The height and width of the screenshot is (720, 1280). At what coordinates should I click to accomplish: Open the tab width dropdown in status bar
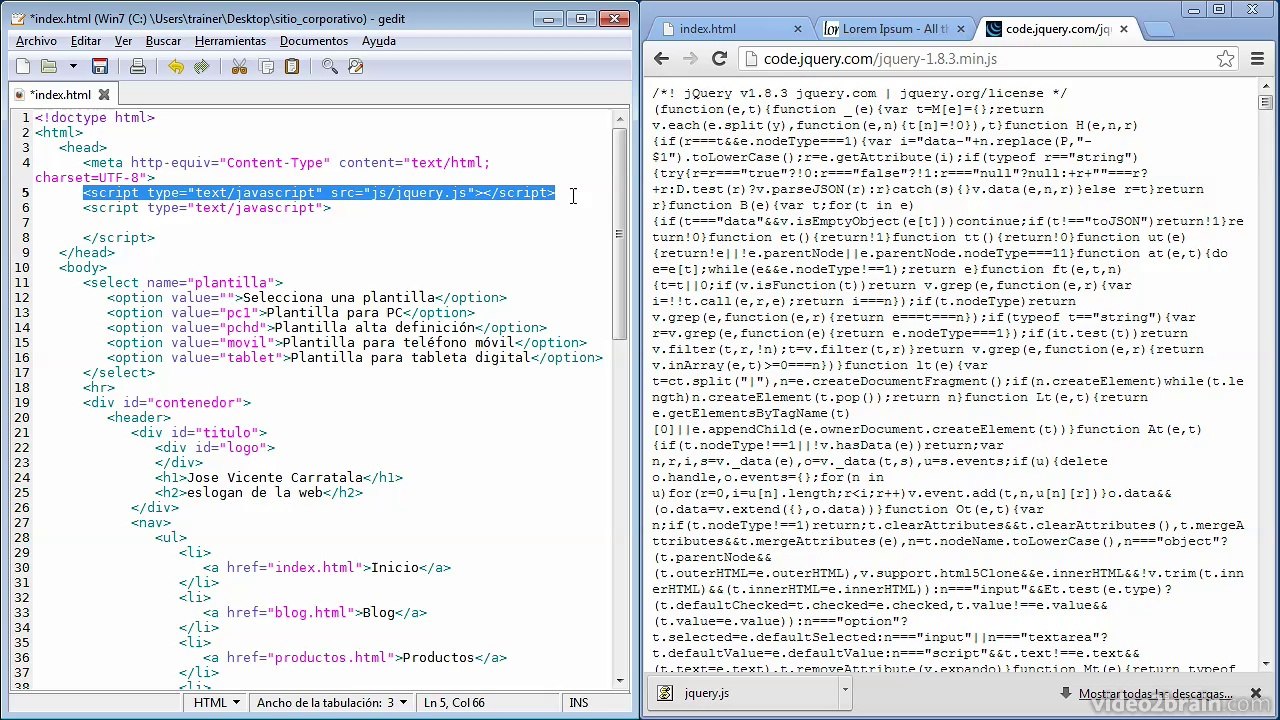point(332,703)
